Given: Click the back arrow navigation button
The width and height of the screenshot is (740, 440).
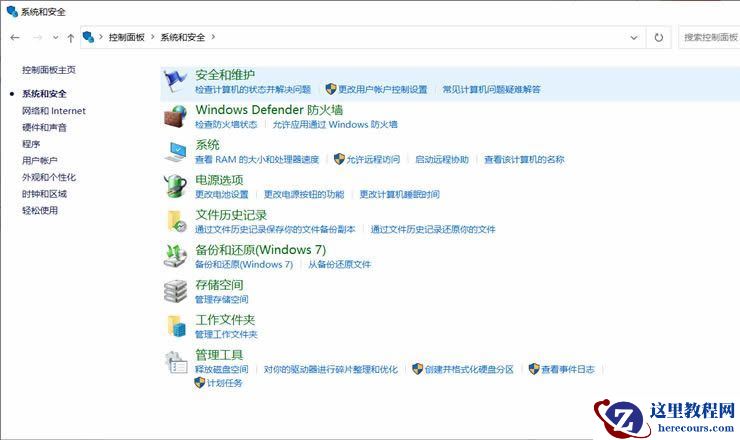Looking at the screenshot, I should click(15, 37).
